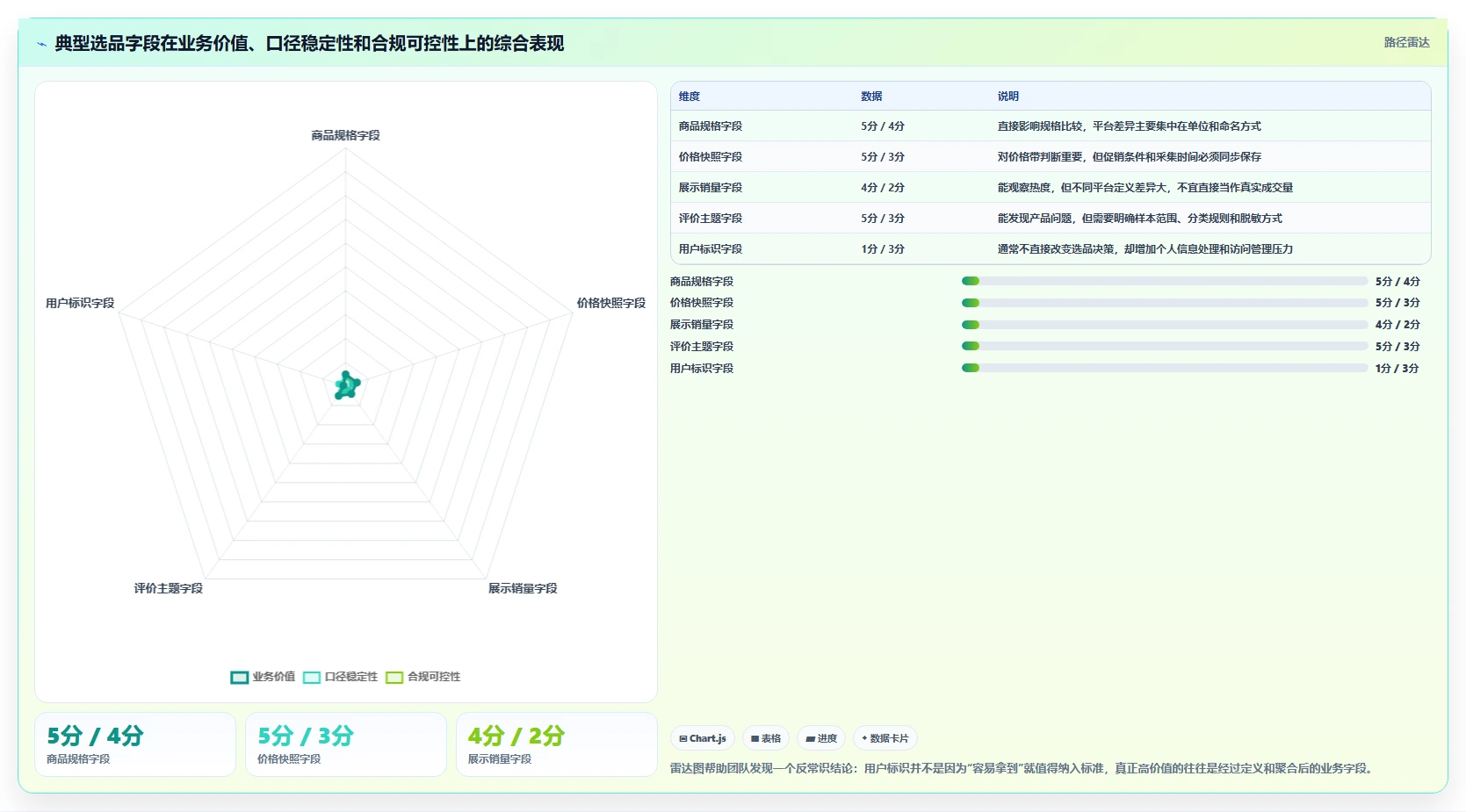Click the 价格快照字段 progress bar
The width and height of the screenshot is (1466, 812).
pyautogui.click(x=1165, y=303)
